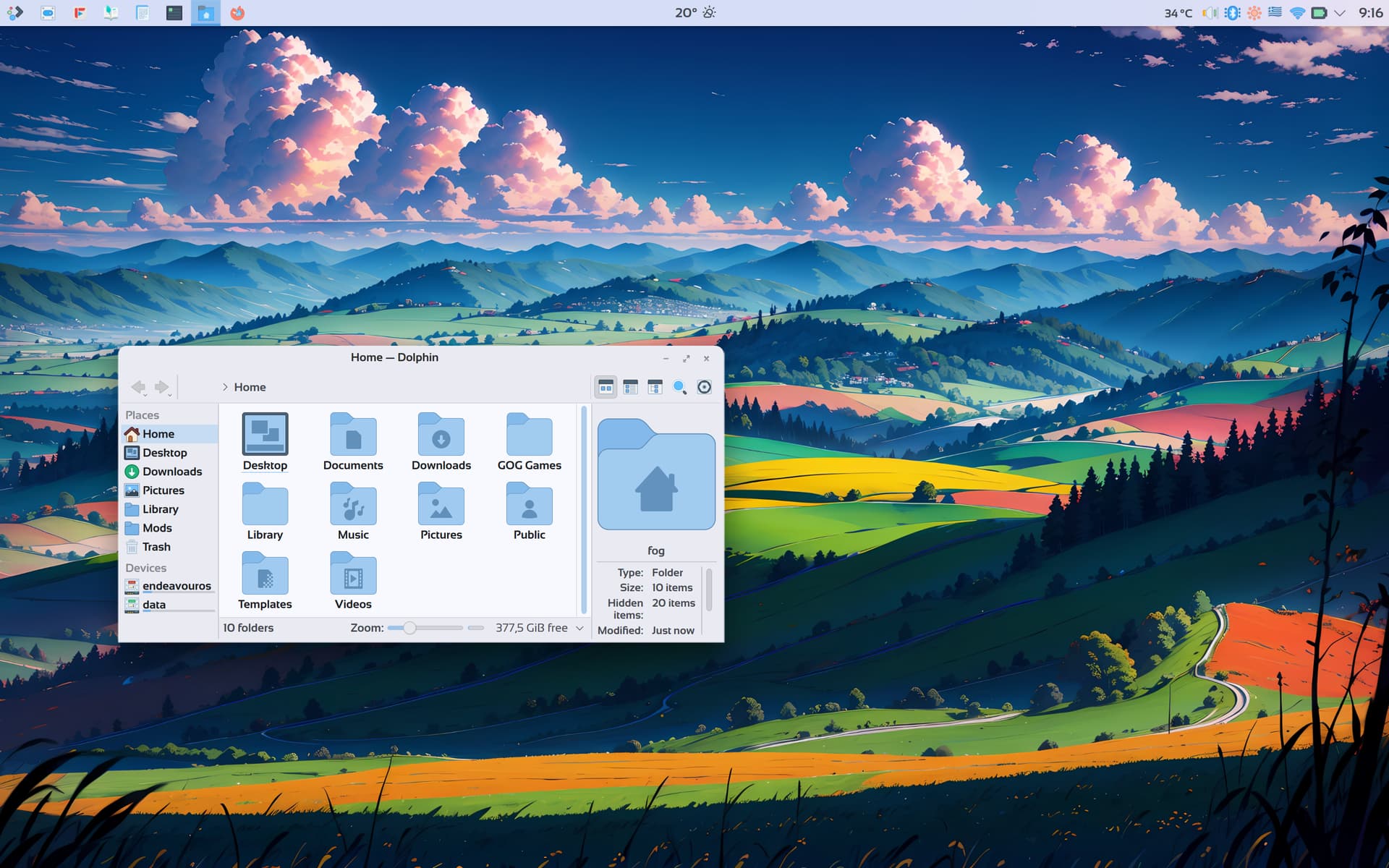This screenshot has height=868, width=1389.
Task: Switch to Compact view mode
Action: (631, 387)
